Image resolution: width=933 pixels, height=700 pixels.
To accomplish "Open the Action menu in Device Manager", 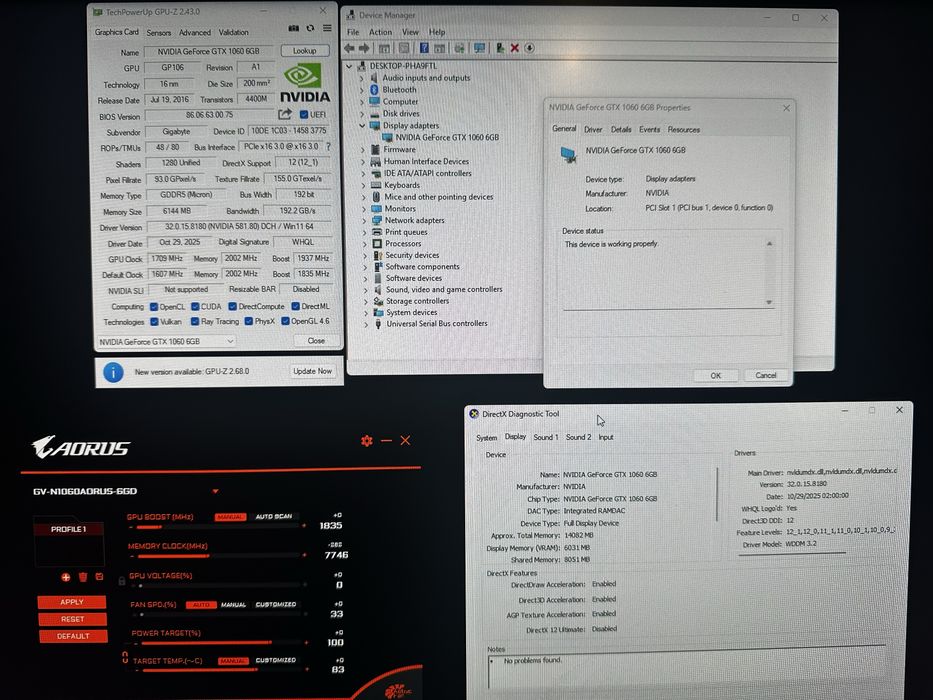I will coord(380,32).
